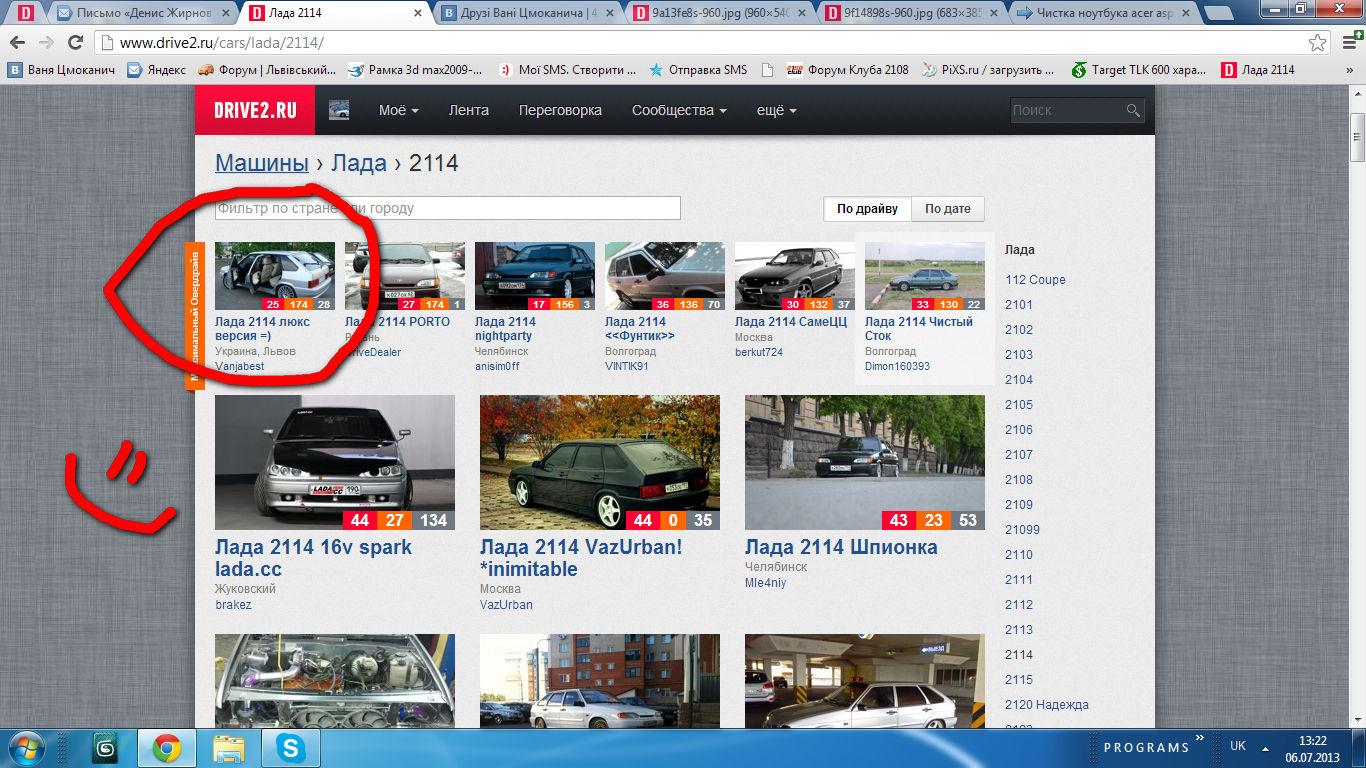
Task: Open Лада 2114 VazUrban photo thumbnail
Action: tap(600, 462)
